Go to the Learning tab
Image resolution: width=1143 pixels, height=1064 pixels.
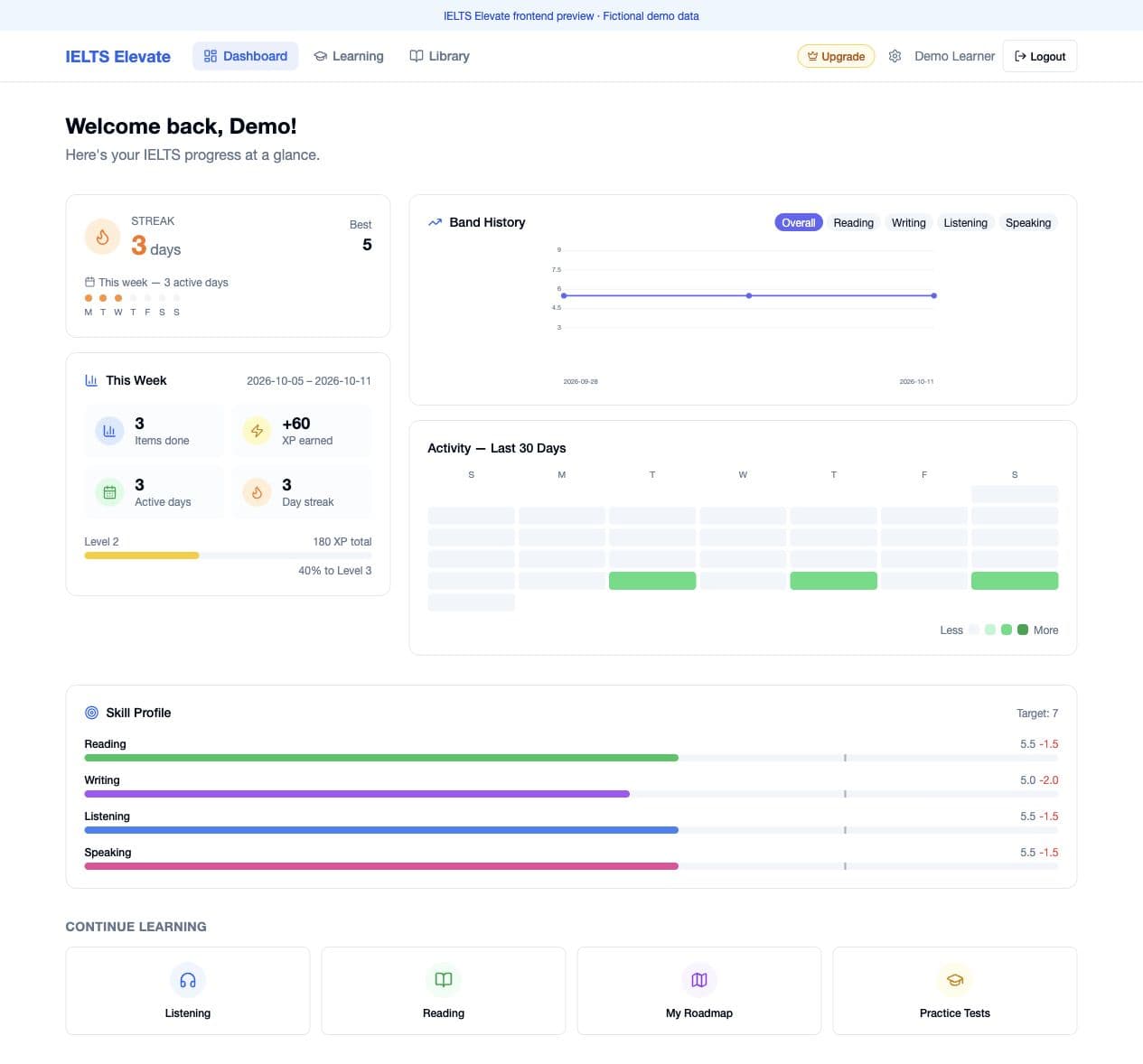pos(349,56)
